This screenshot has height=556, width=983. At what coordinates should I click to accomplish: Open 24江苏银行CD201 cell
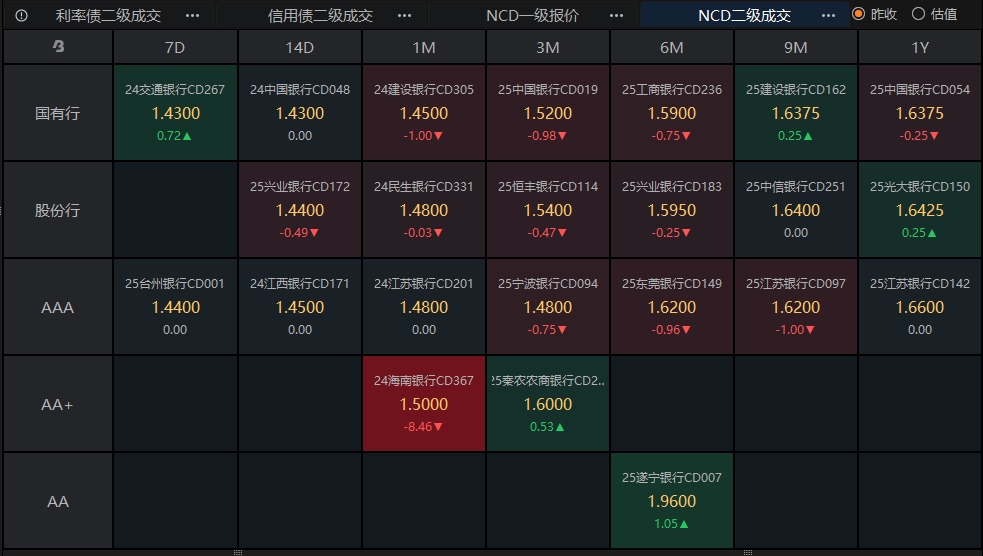[424, 307]
